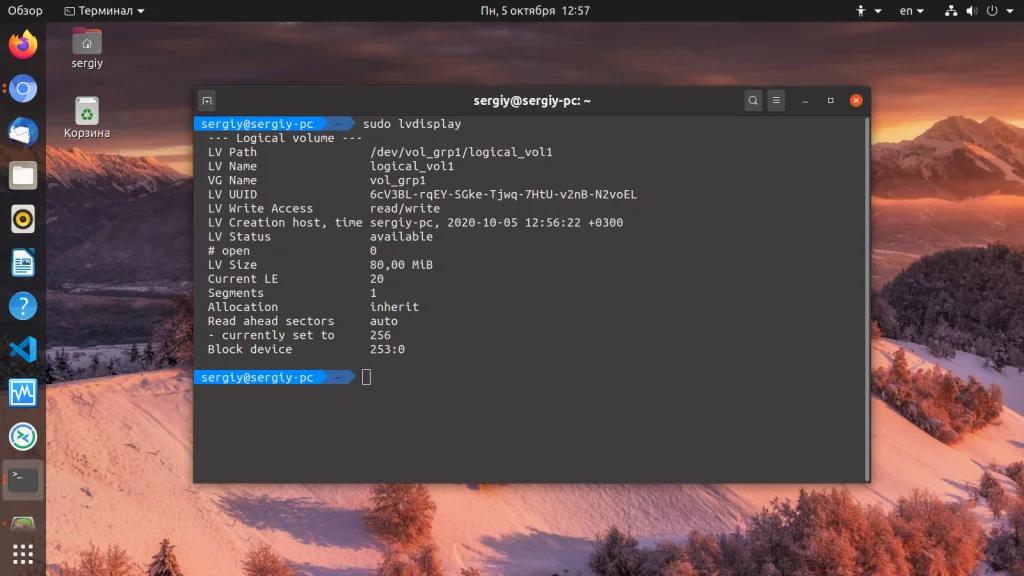This screenshot has width=1024, height=576.
Task: Click the Block device '253:0' value
Action: tap(387, 349)
